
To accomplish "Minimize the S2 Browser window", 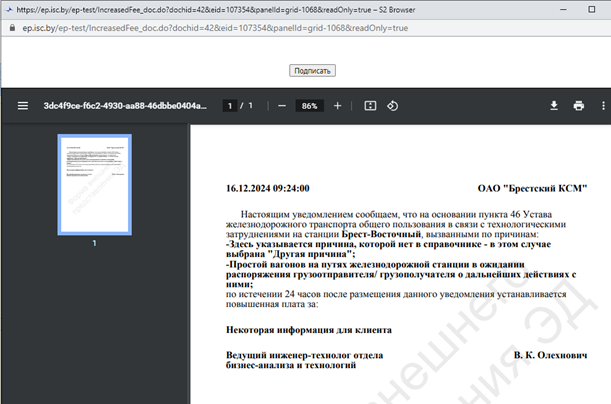I will point(563,9).
